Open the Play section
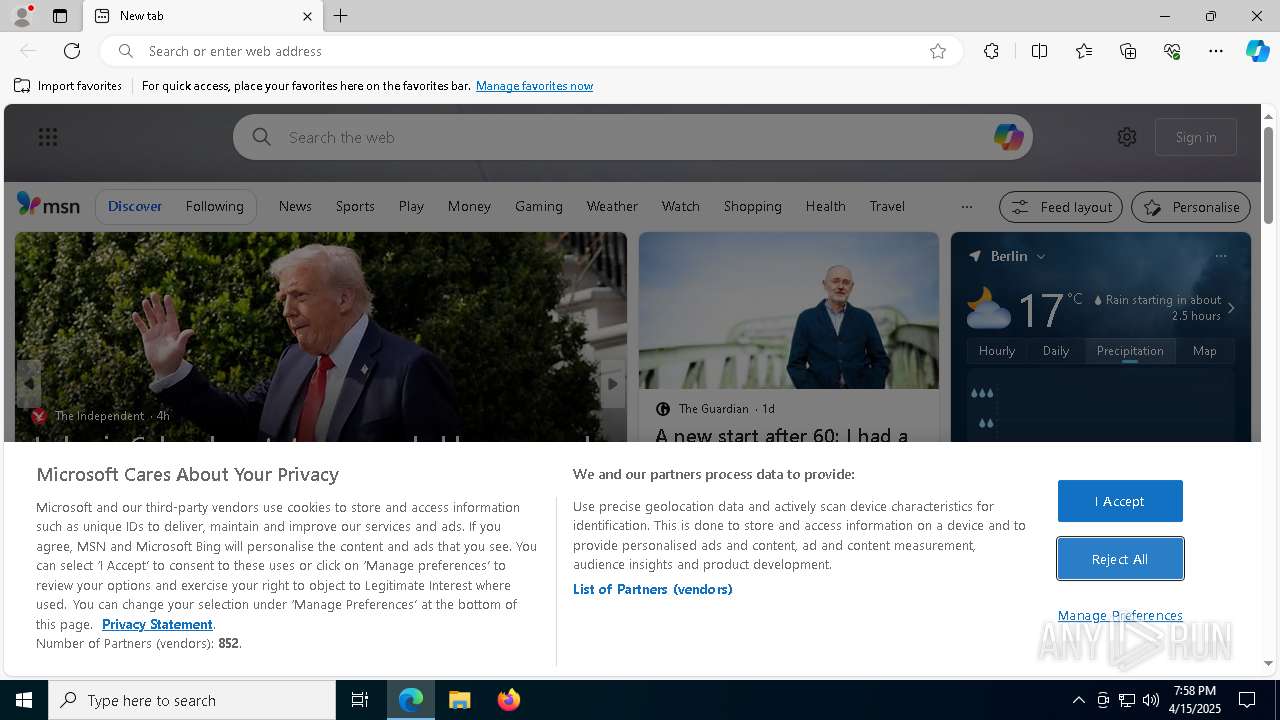 411,206
